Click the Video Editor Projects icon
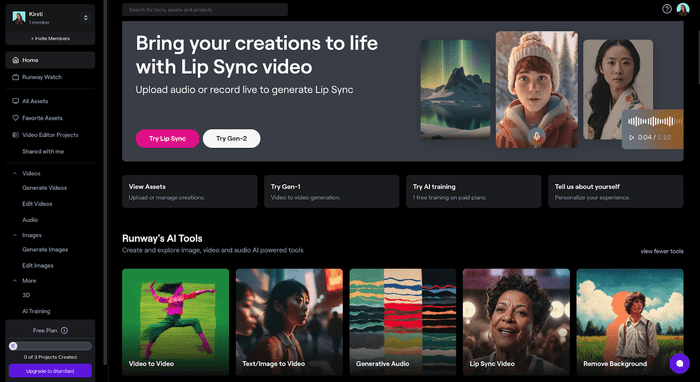700x382 pixels. point(16,135)
